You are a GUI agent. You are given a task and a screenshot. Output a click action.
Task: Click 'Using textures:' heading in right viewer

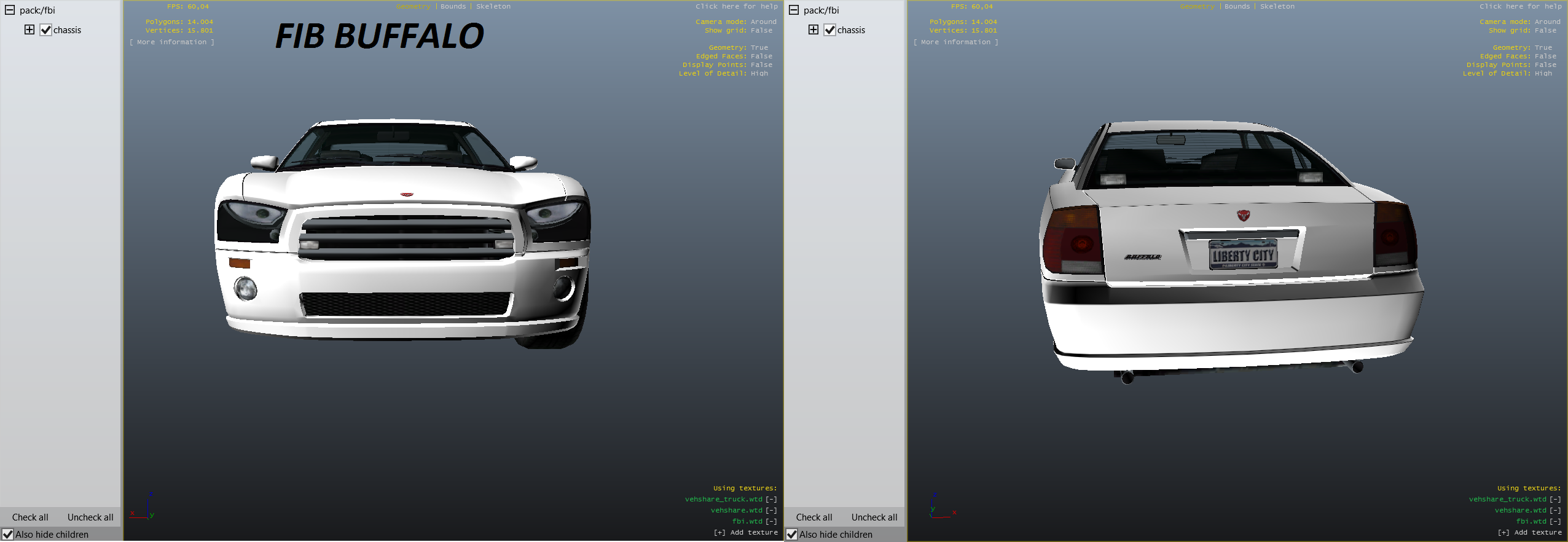tap(1529, 488)
